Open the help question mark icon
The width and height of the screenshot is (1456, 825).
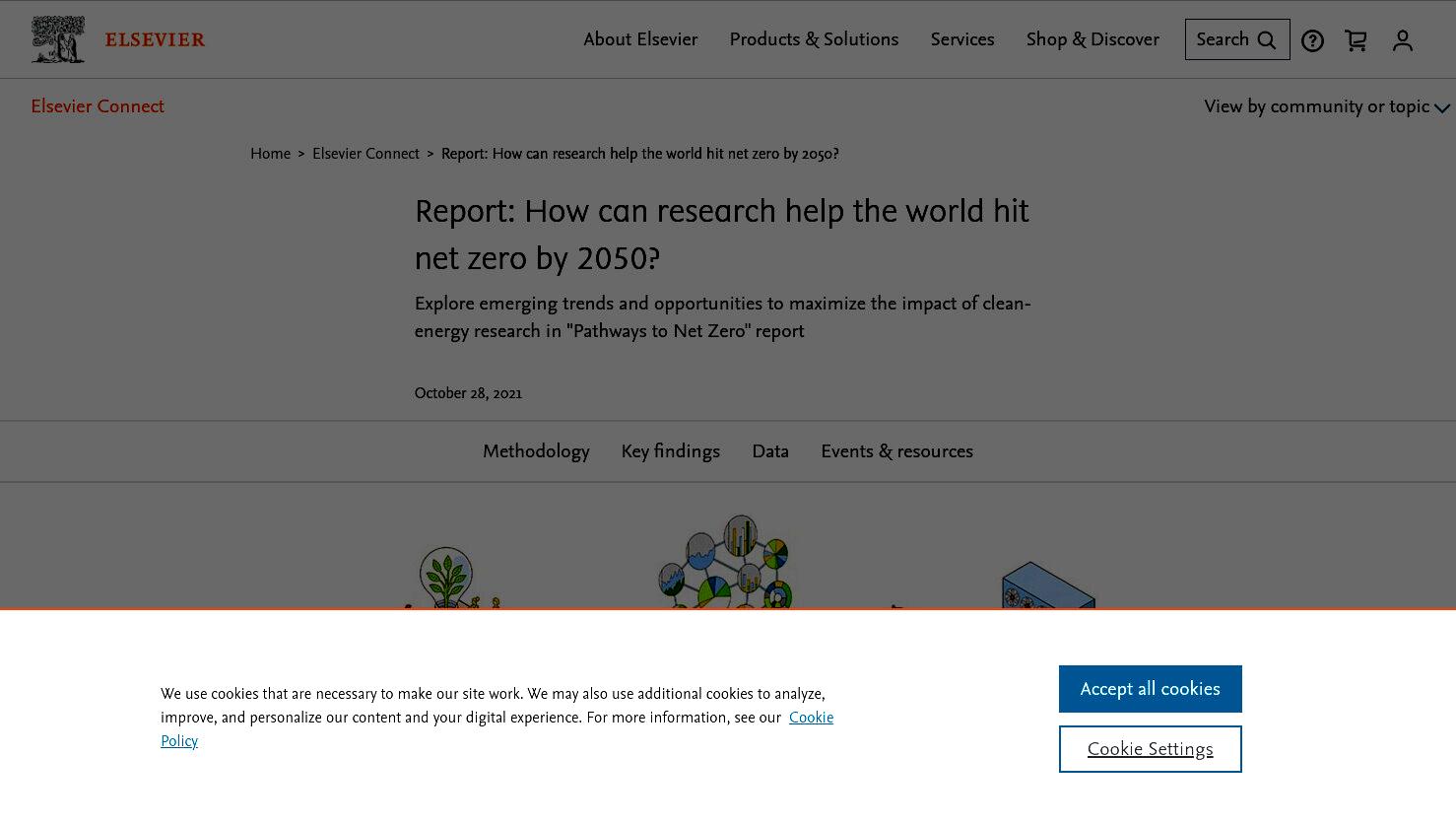tap(1312, 40)
